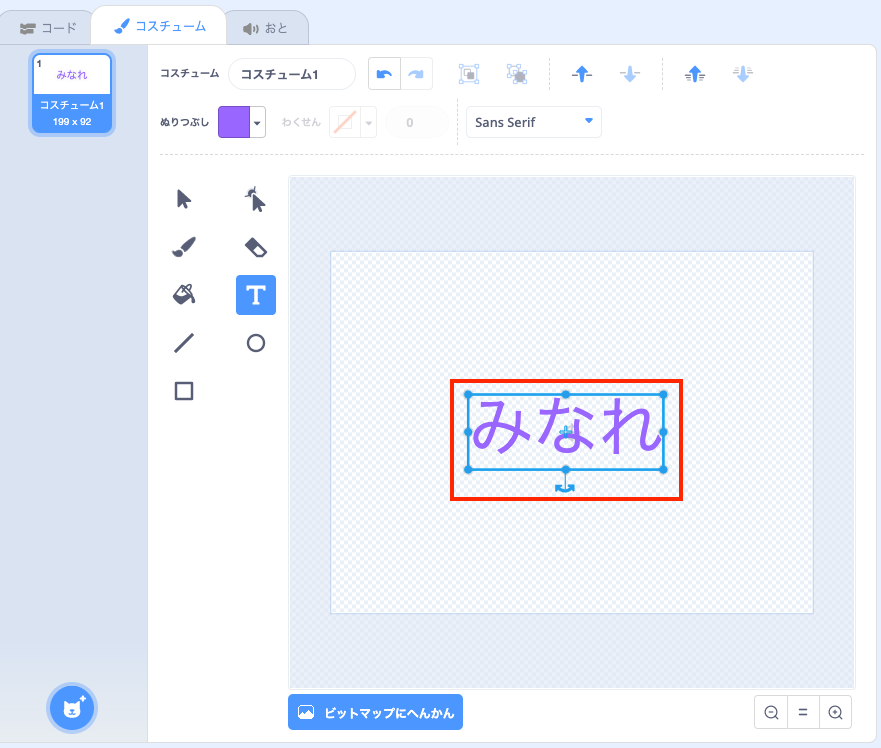Image resolution: width=881 pixels, height=748 pixels.
Task: Click the コスチューム1 name field
Action: [x=292, y=74]
